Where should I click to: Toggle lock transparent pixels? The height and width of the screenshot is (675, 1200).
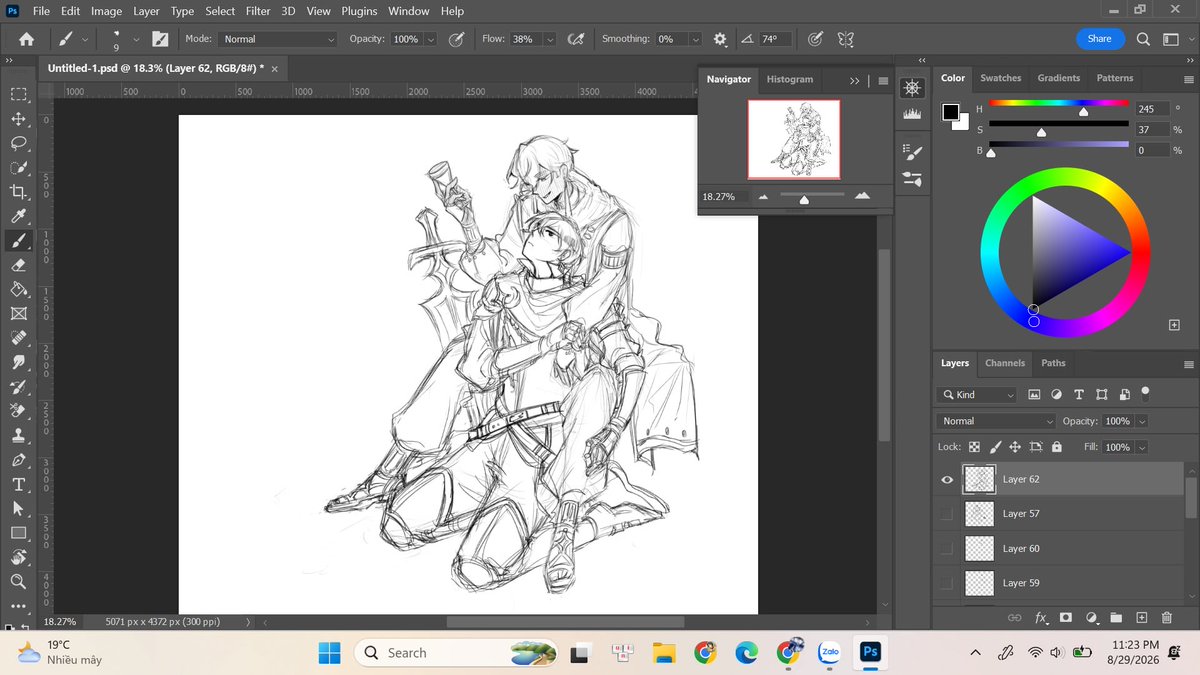[x=974, y=447]
